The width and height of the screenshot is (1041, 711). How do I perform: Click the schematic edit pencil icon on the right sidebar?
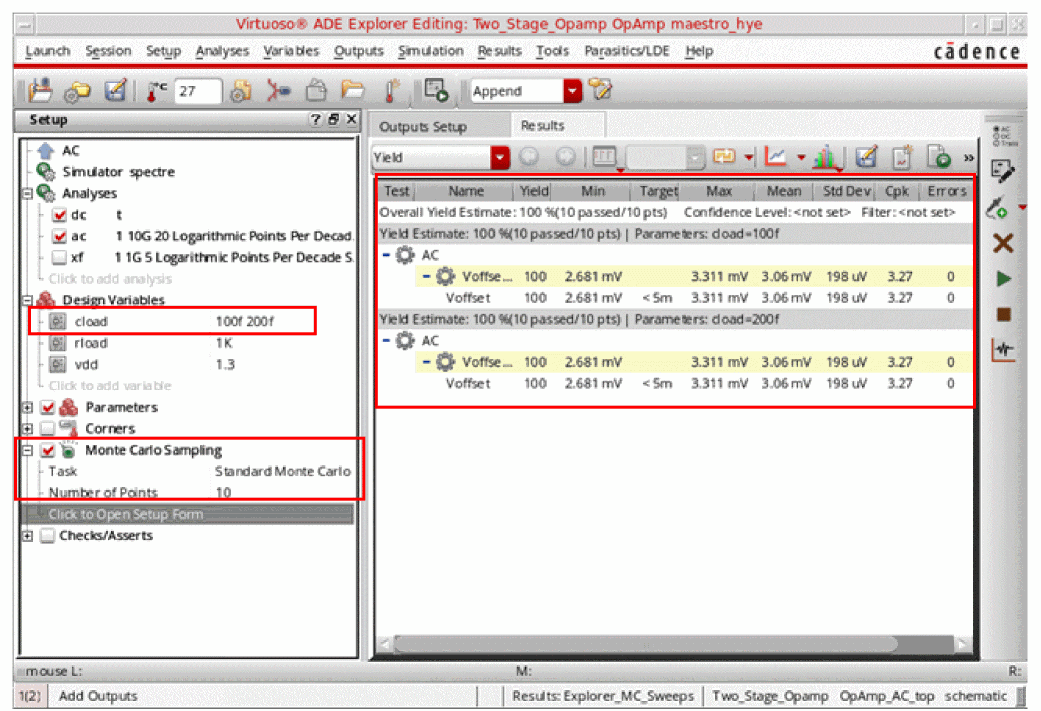[1002, 171]
